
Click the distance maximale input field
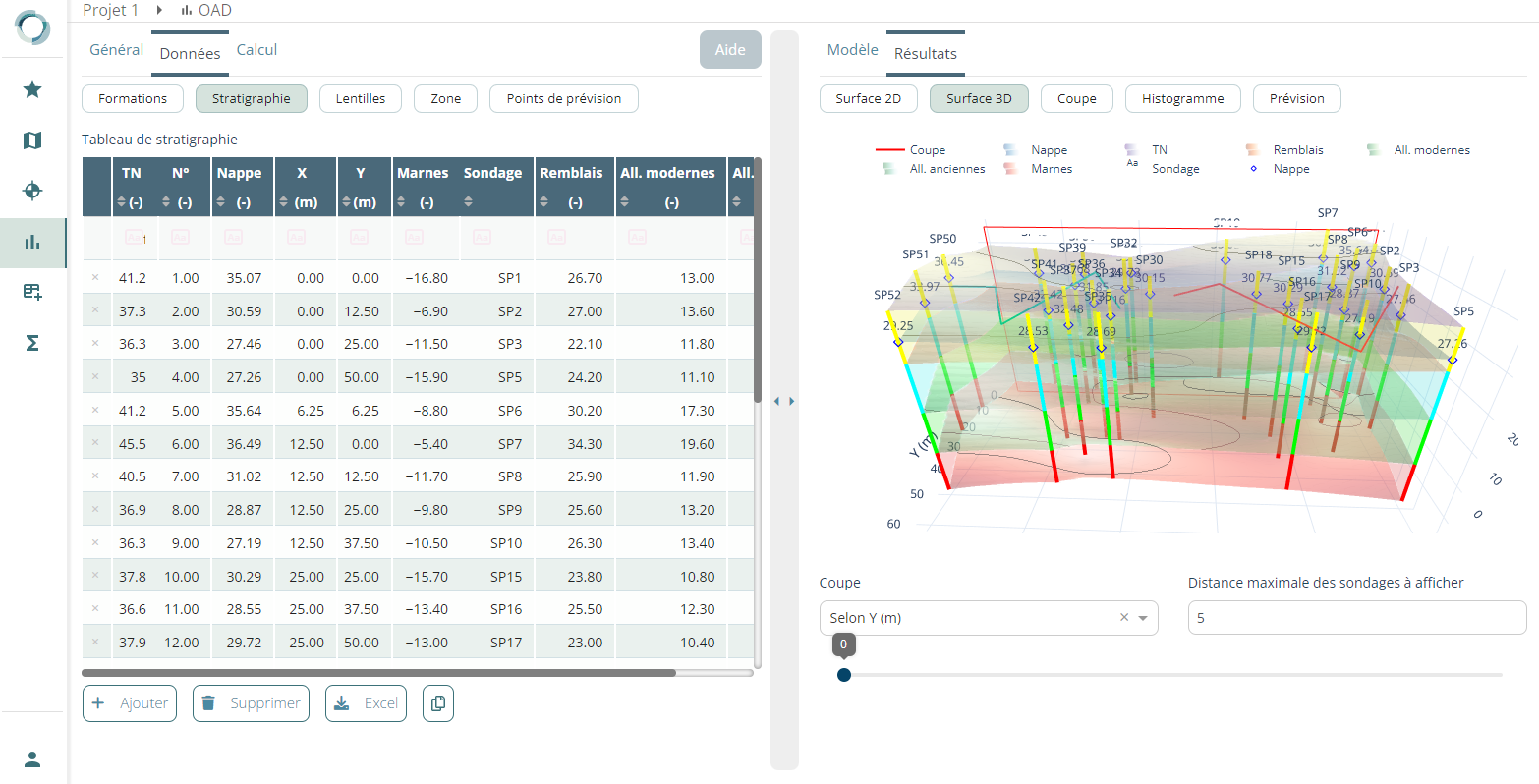(1357, 618)
